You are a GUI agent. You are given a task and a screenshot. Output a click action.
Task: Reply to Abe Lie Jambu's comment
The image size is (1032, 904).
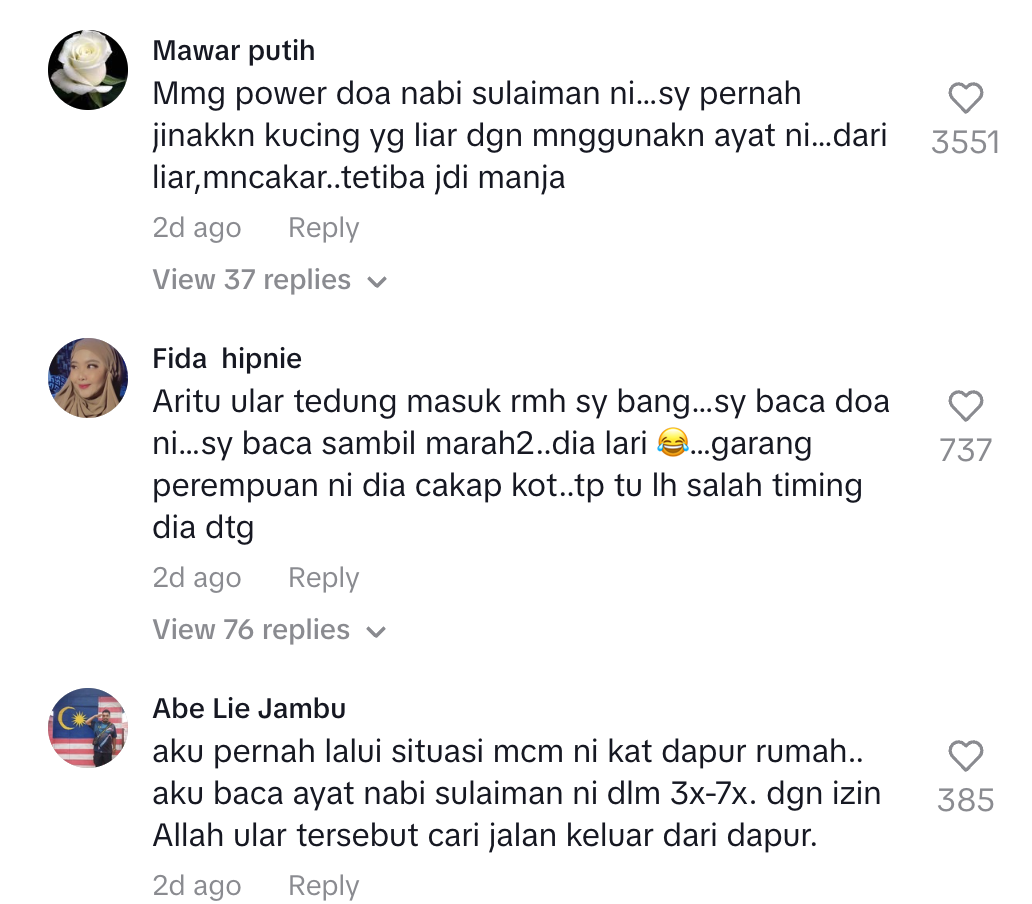tap(323, 886)
